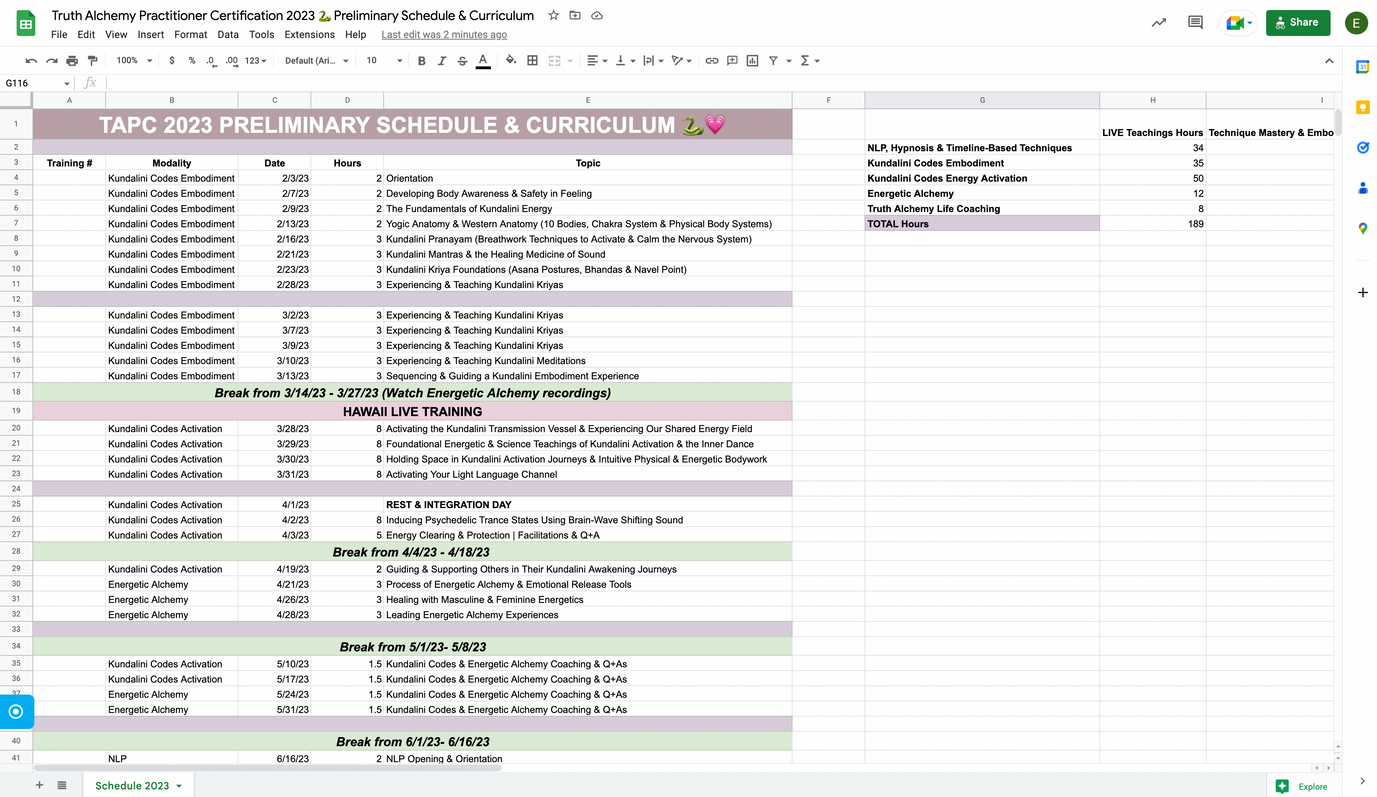Viewport: 1377px width, 797px height.
Task: Open the Format menu
Action: (191, 34)
